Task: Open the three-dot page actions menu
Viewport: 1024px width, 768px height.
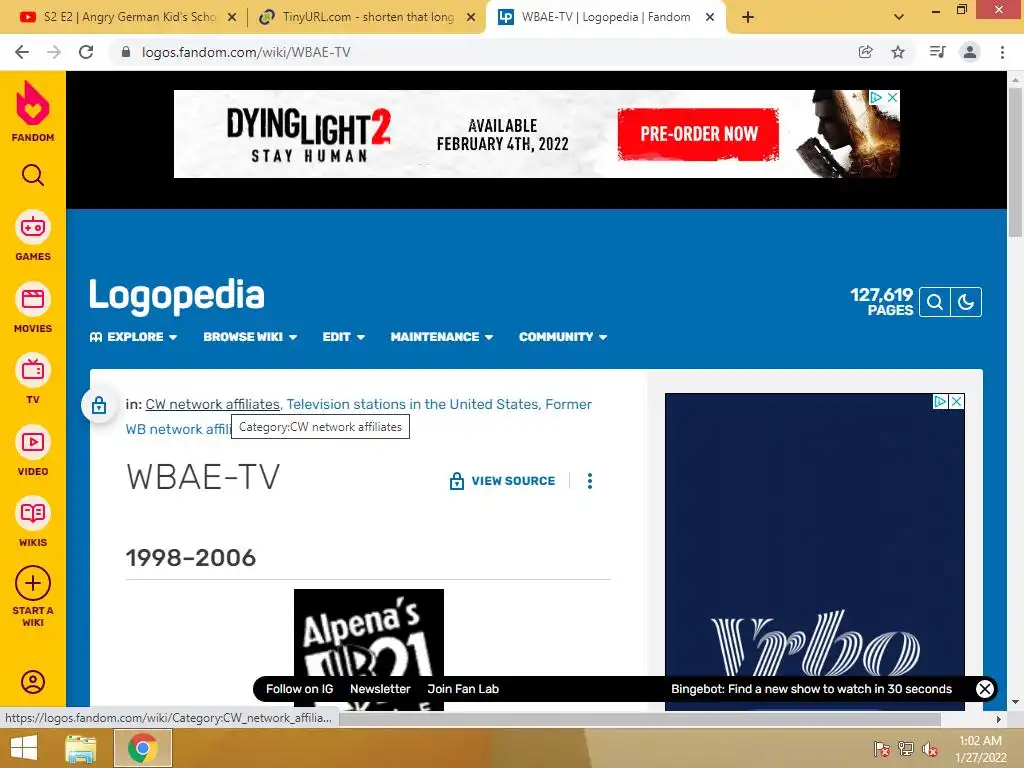Action: [590, 481]
